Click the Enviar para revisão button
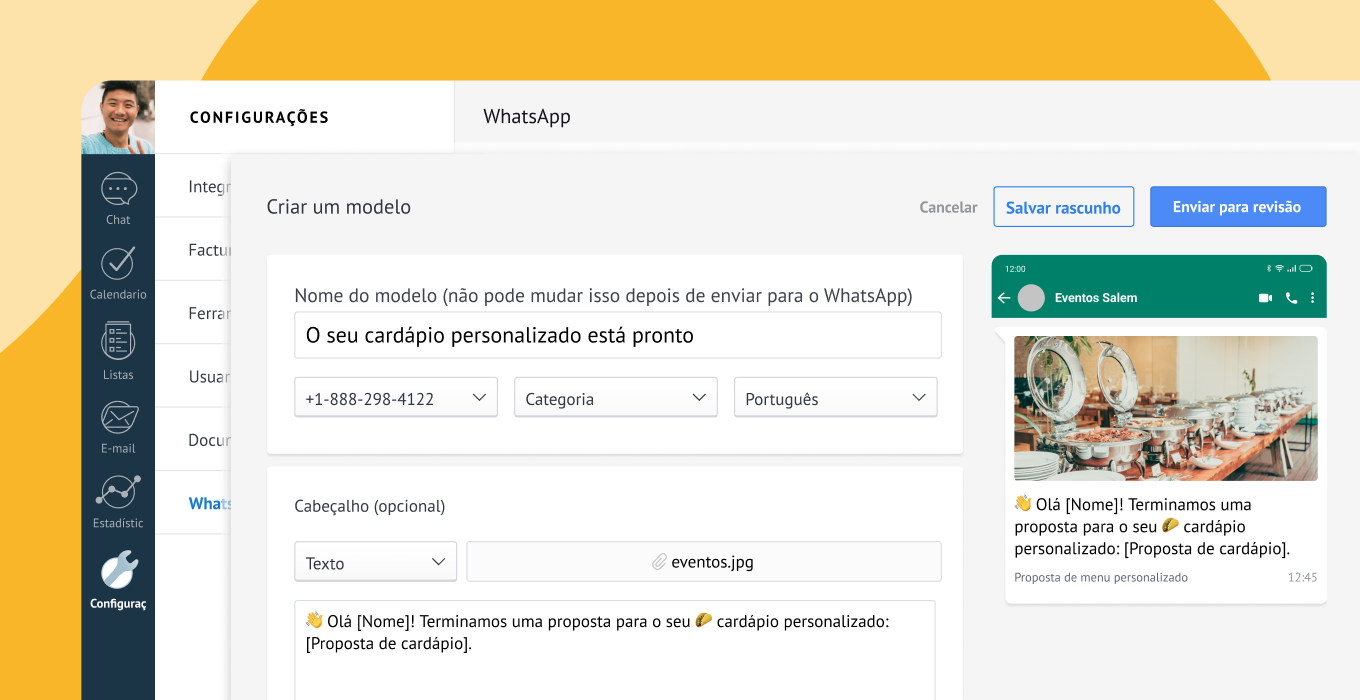The height and width of the screenshot is (700, 1360). click(1238, 207)
